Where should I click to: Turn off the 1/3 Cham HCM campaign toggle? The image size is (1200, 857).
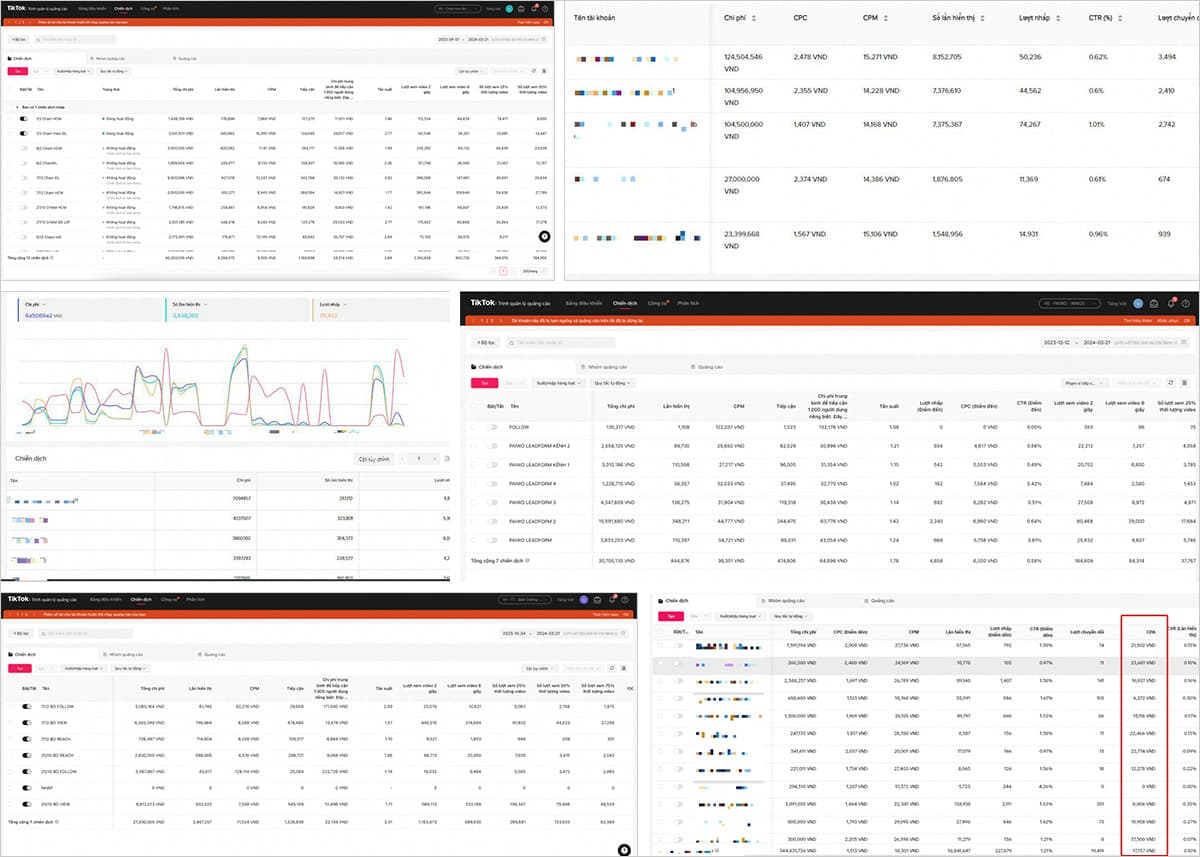tap(24, 118)
